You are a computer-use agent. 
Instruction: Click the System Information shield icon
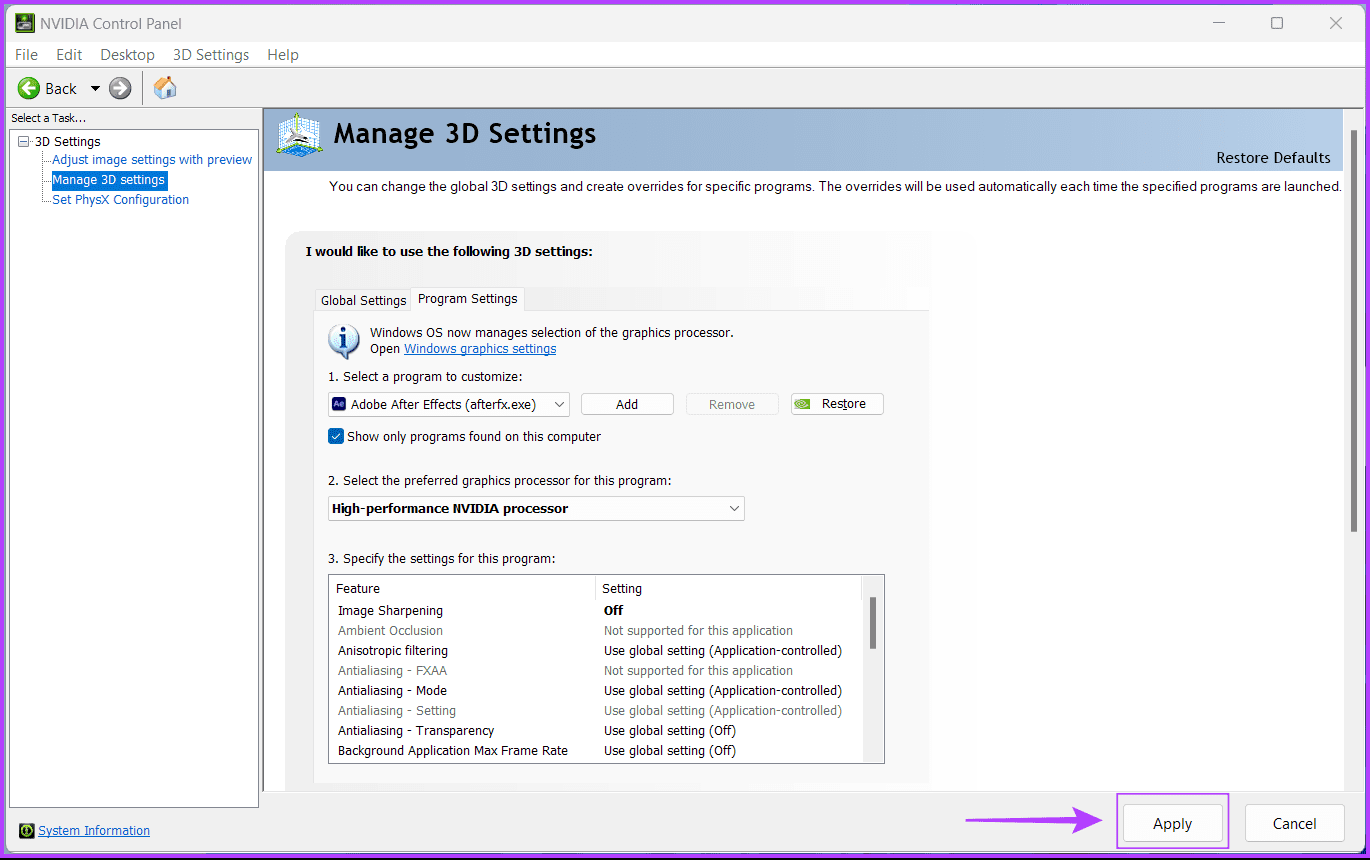point(27,831)
